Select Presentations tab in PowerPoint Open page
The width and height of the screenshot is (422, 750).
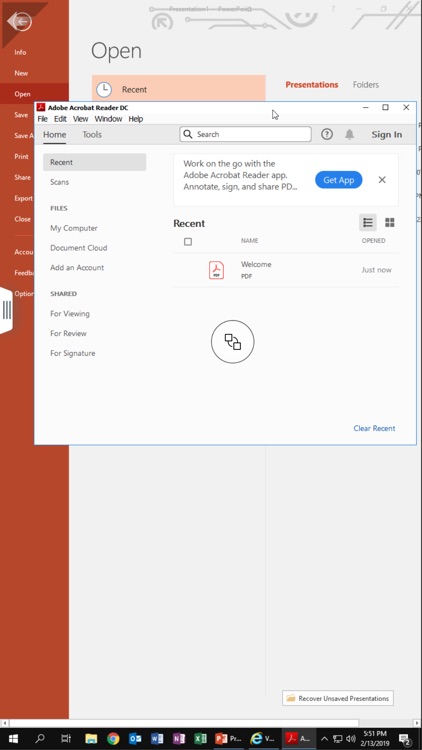(x=312, y=85)
